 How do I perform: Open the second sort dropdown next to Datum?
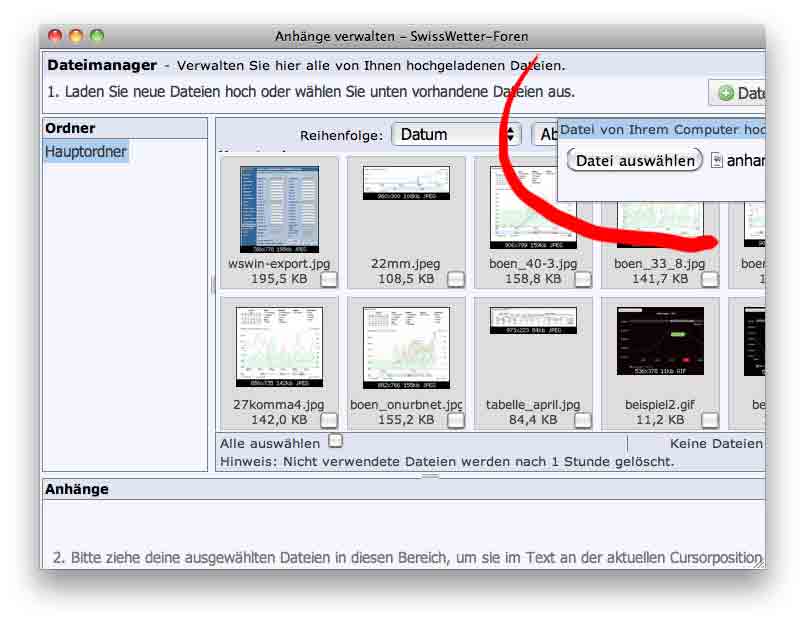tap(545, 134)
